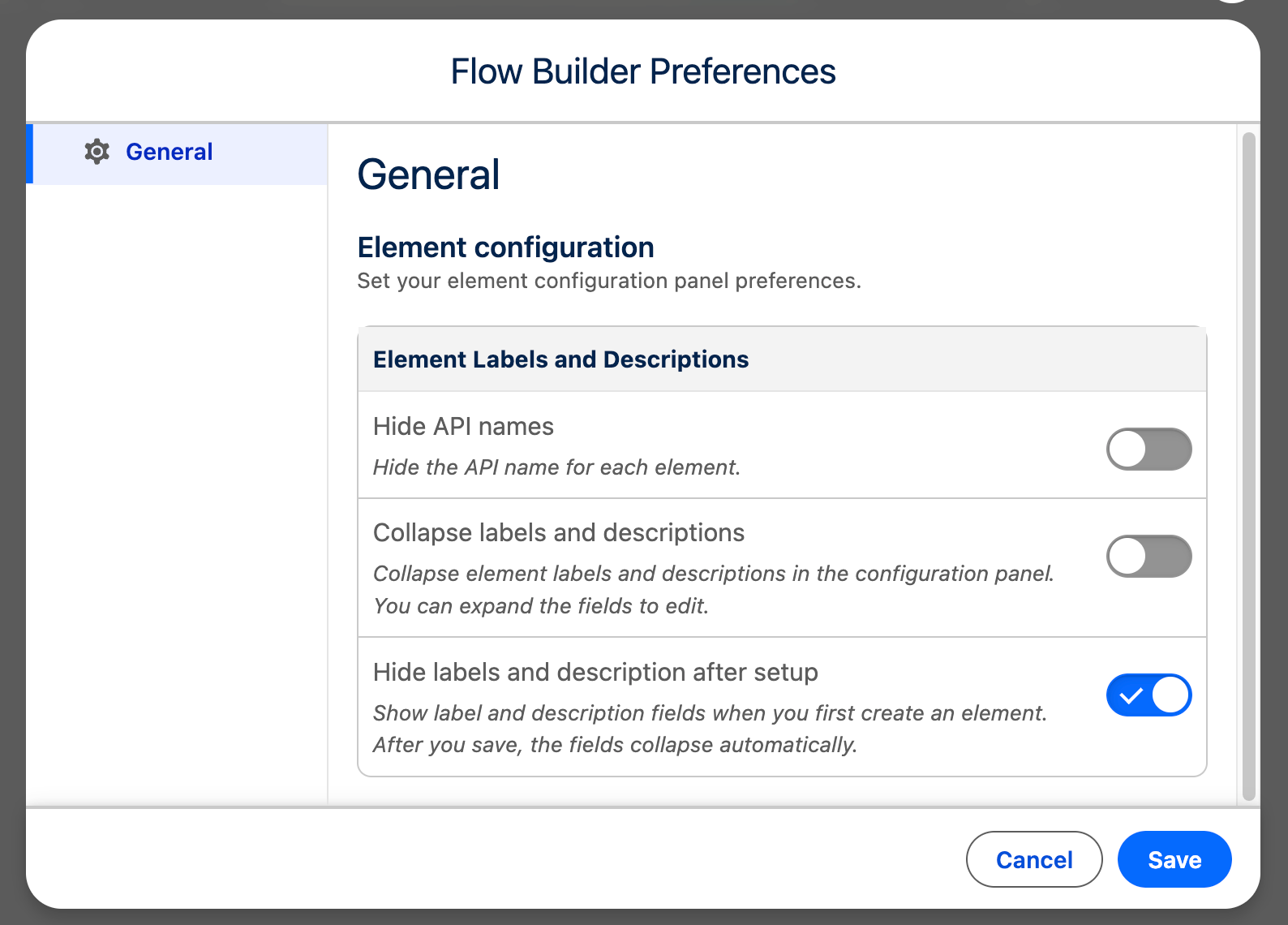The image size is (1288, 925).
Task: Click the large General page heading
Action: coord(428,174)
